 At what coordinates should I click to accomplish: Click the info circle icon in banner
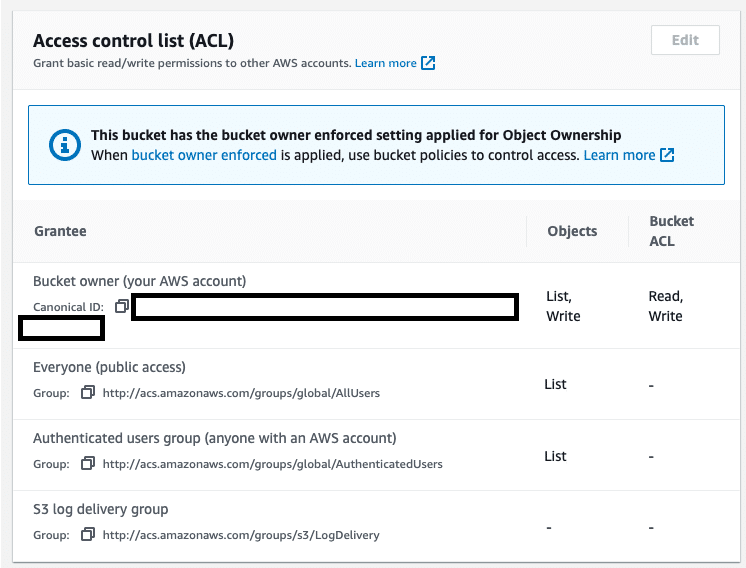click(x=65, y=145)
